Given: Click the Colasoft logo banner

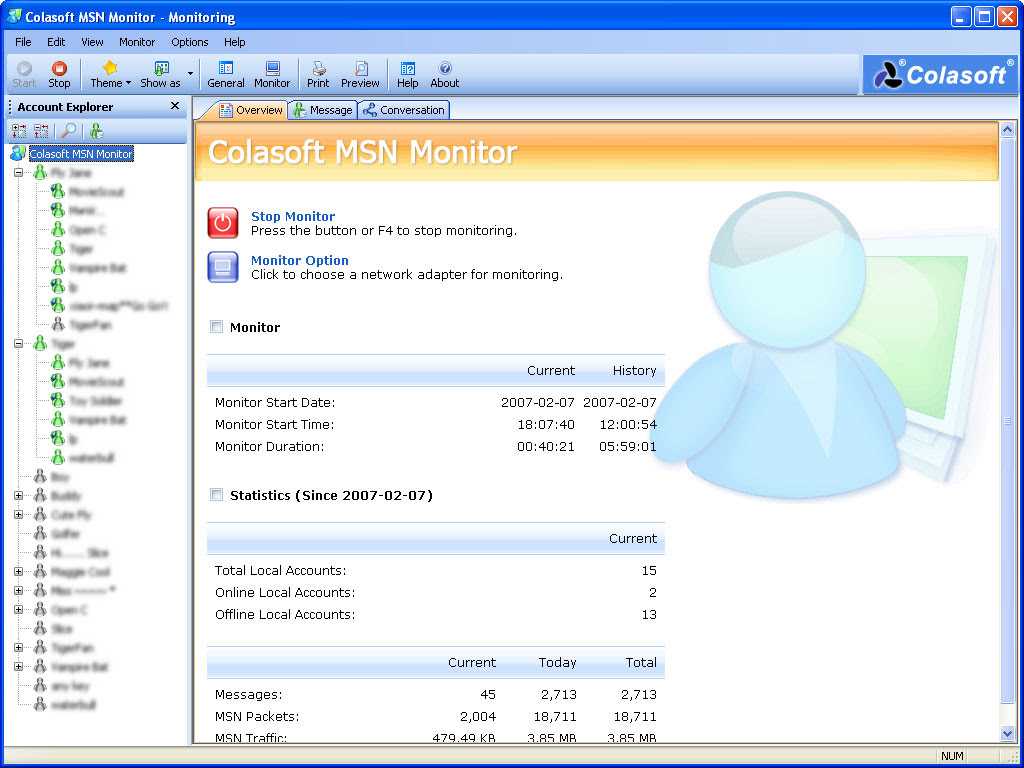Looking at the screenshot, I should (940, 74).
